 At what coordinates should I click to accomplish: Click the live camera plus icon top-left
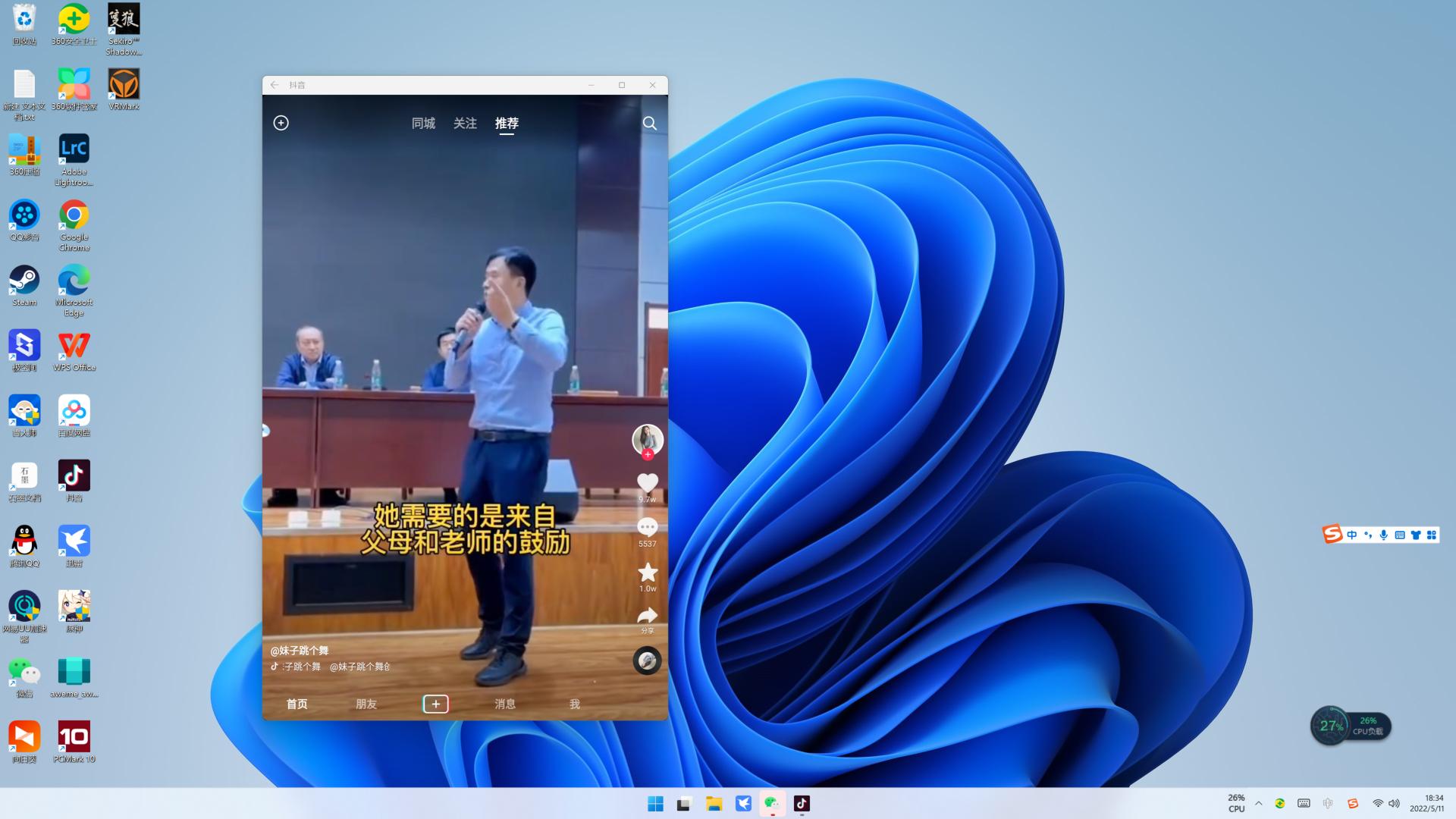click(281, 123)
